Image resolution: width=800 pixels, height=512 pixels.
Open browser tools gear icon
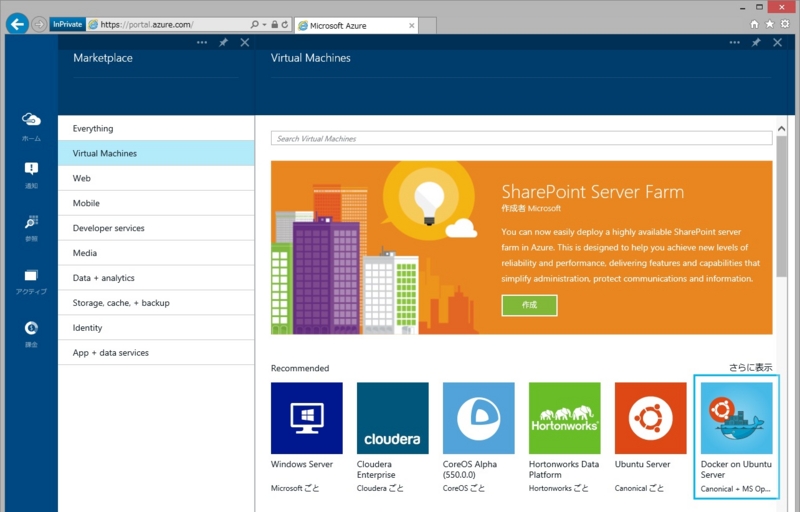click(786, 24)
